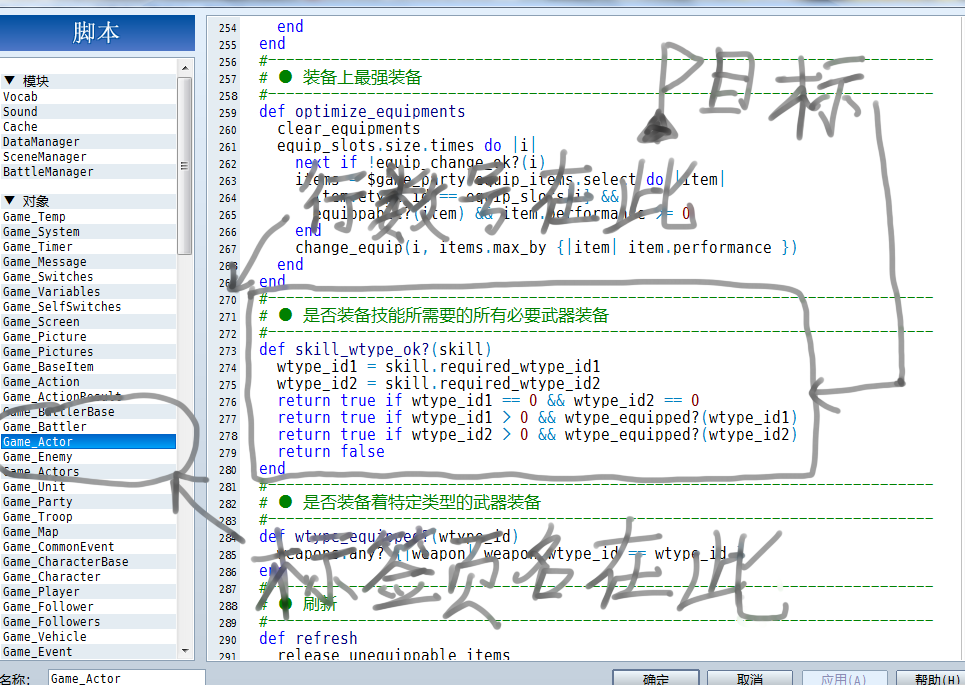Click line 290 def refresh

[x=308, y=638]
